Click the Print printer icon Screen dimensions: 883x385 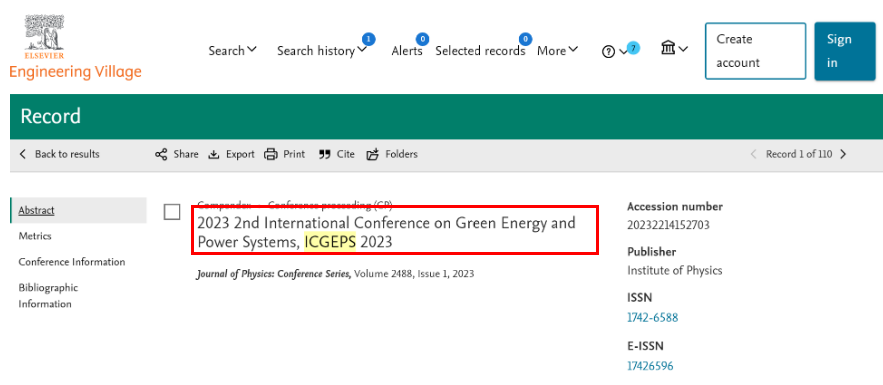pyautogui.click(x=271, y=154)
